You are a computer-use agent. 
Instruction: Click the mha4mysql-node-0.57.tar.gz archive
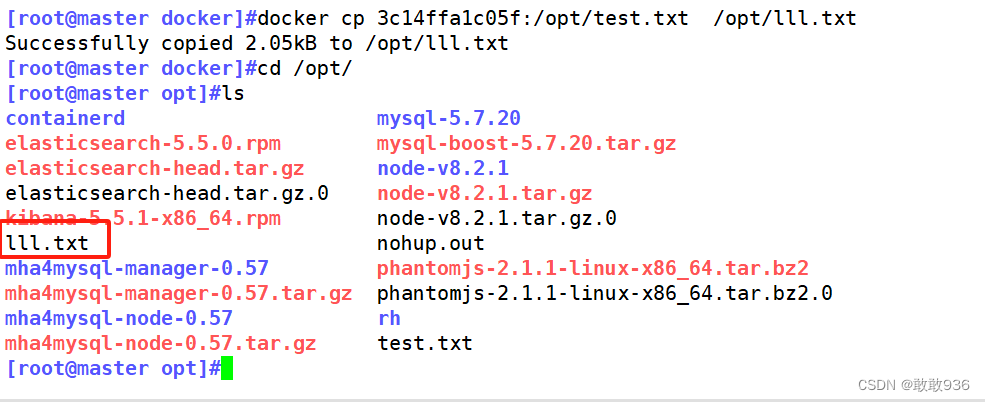click(x=160, y=343)
